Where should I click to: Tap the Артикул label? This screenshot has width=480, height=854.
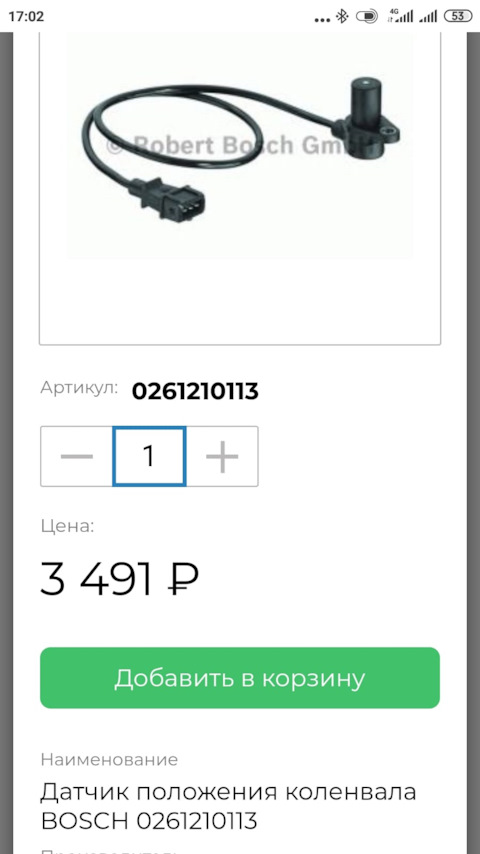point(79,388)
